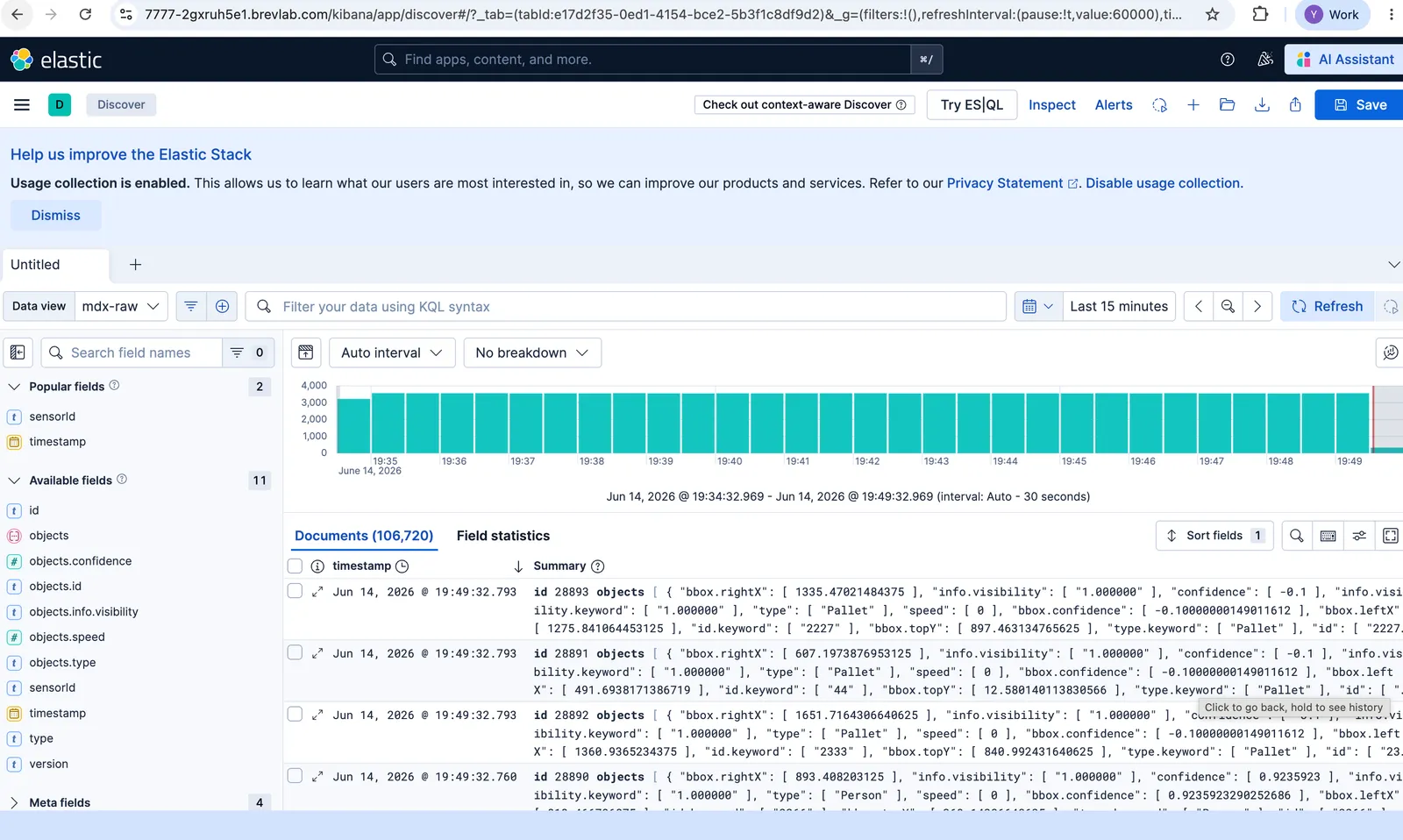Screen dimensions: 1403x840
Task: Select the row with id 28890
Action: pos(295,775)
